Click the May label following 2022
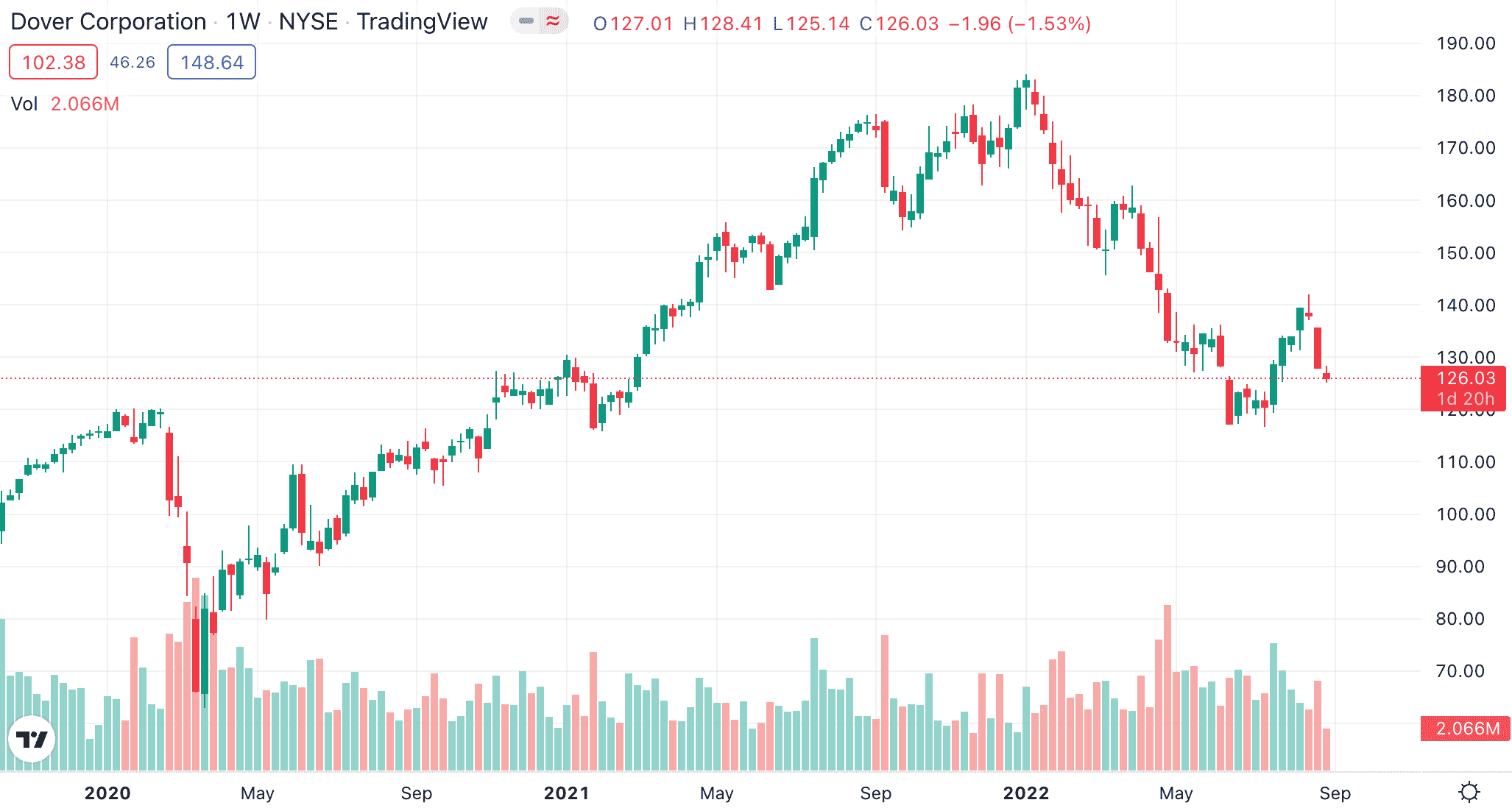The width and height of the screenshot is (1512, 811). pyautogui.click(x=1176, y=793)
